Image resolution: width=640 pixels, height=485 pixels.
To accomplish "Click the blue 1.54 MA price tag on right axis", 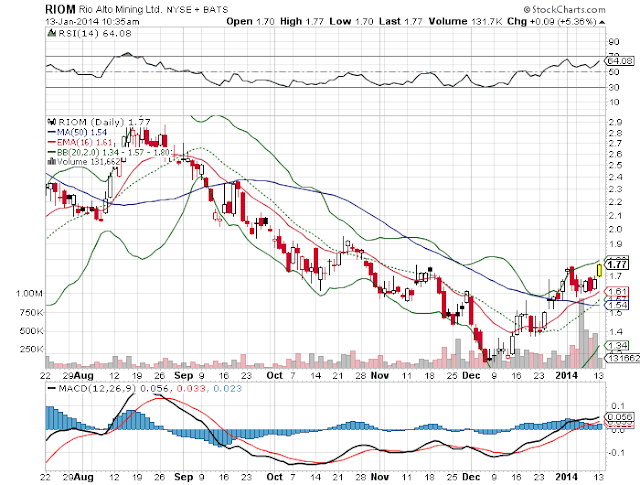I will coord(617,305).
